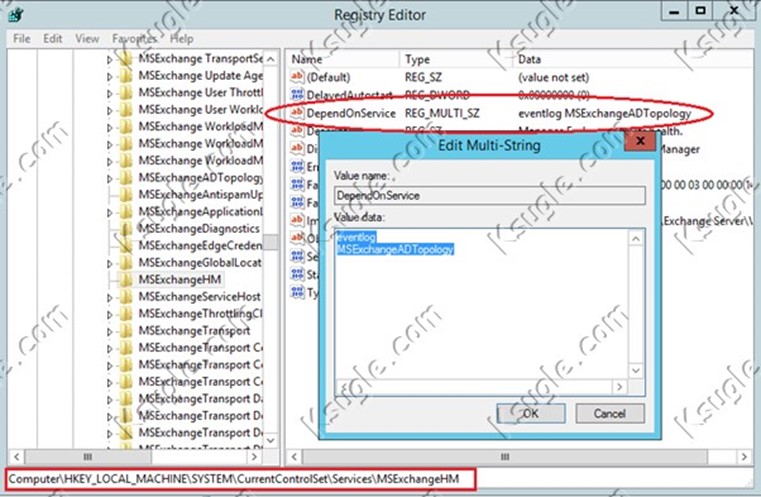Expand the MSExchangeApplicationL tree node
Viewport: 761px width, 497px height.
click(110, 213)
